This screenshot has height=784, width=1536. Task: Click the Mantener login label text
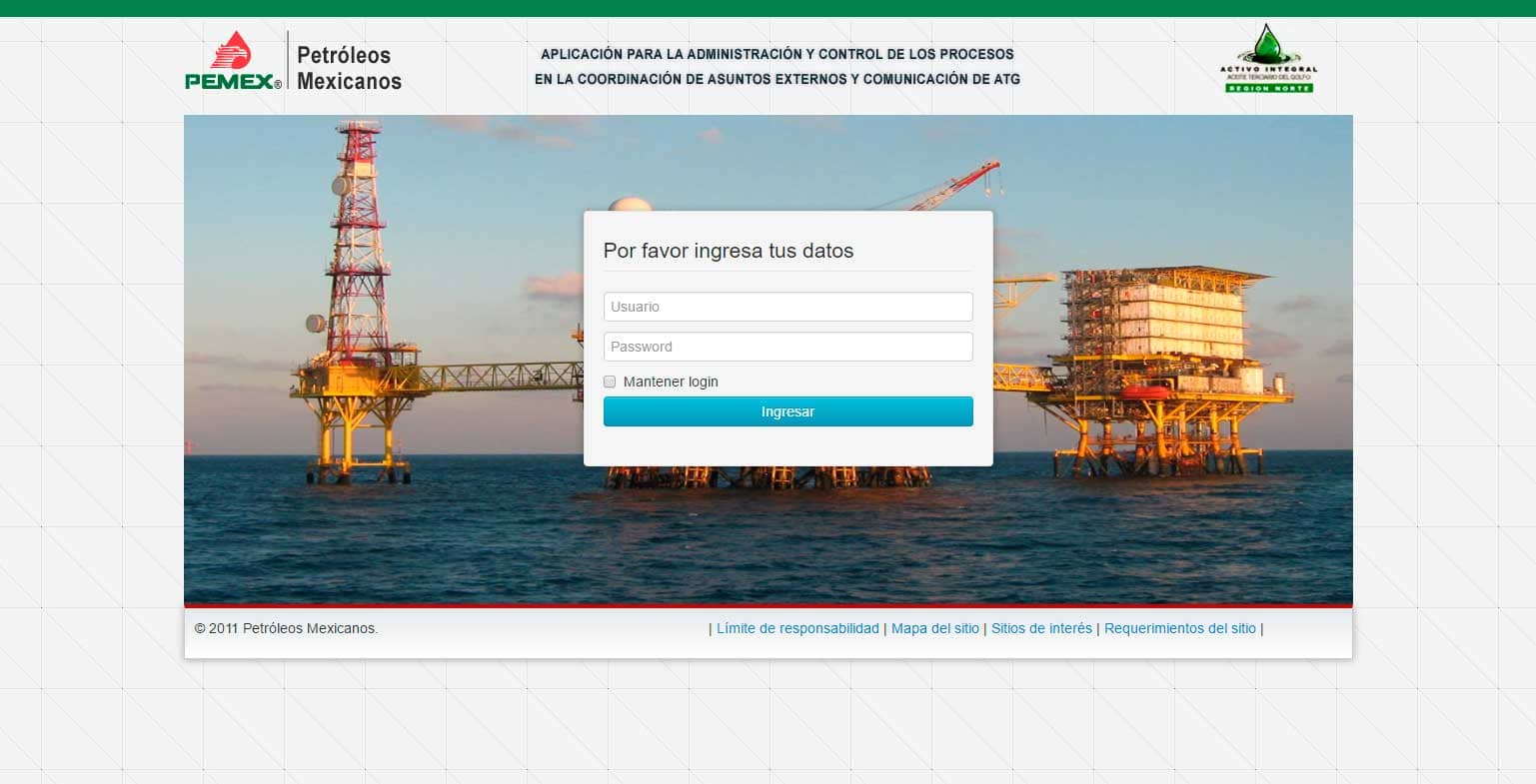tap(671, 382)
